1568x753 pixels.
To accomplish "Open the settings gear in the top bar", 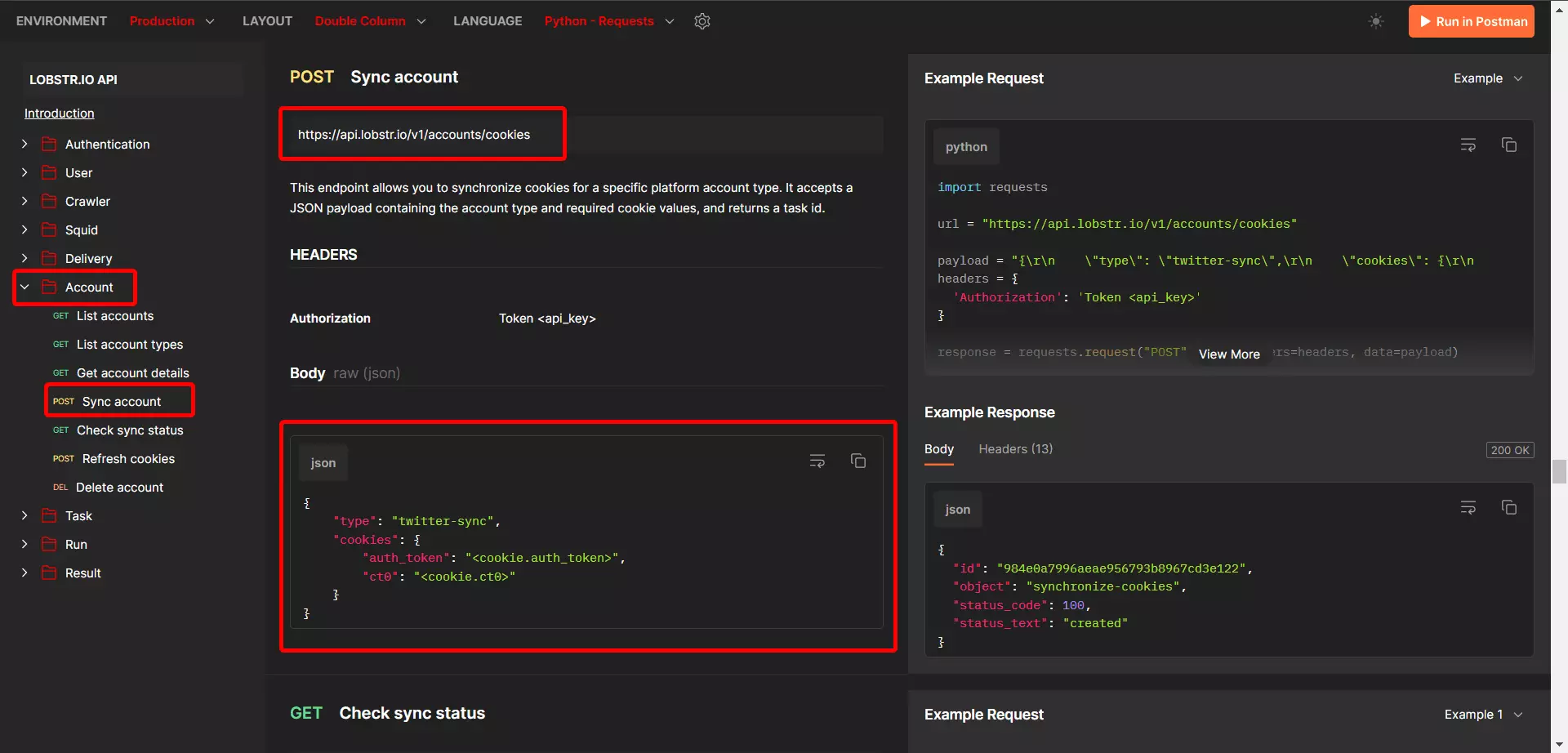I will point(702,20).
